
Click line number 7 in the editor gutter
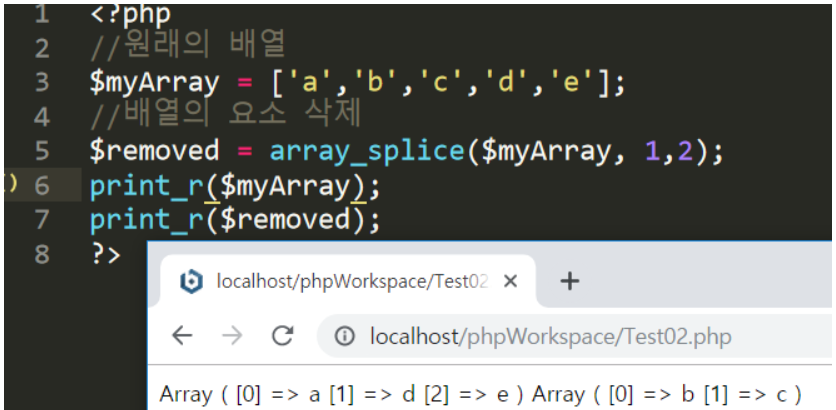[x=42, y=220]
